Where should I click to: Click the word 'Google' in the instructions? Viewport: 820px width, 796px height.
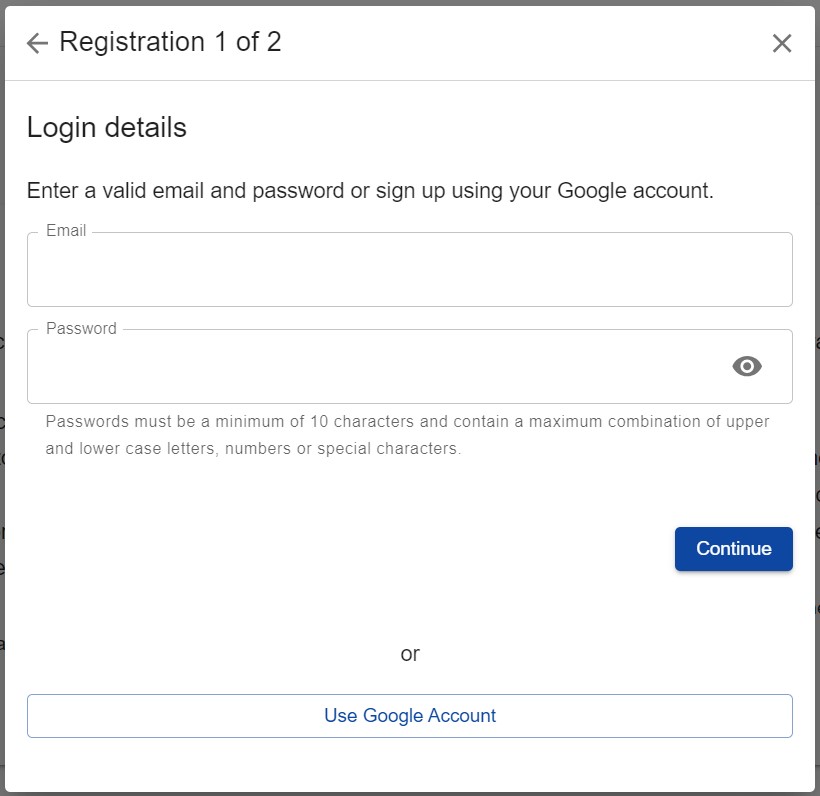tap(592, 191)
